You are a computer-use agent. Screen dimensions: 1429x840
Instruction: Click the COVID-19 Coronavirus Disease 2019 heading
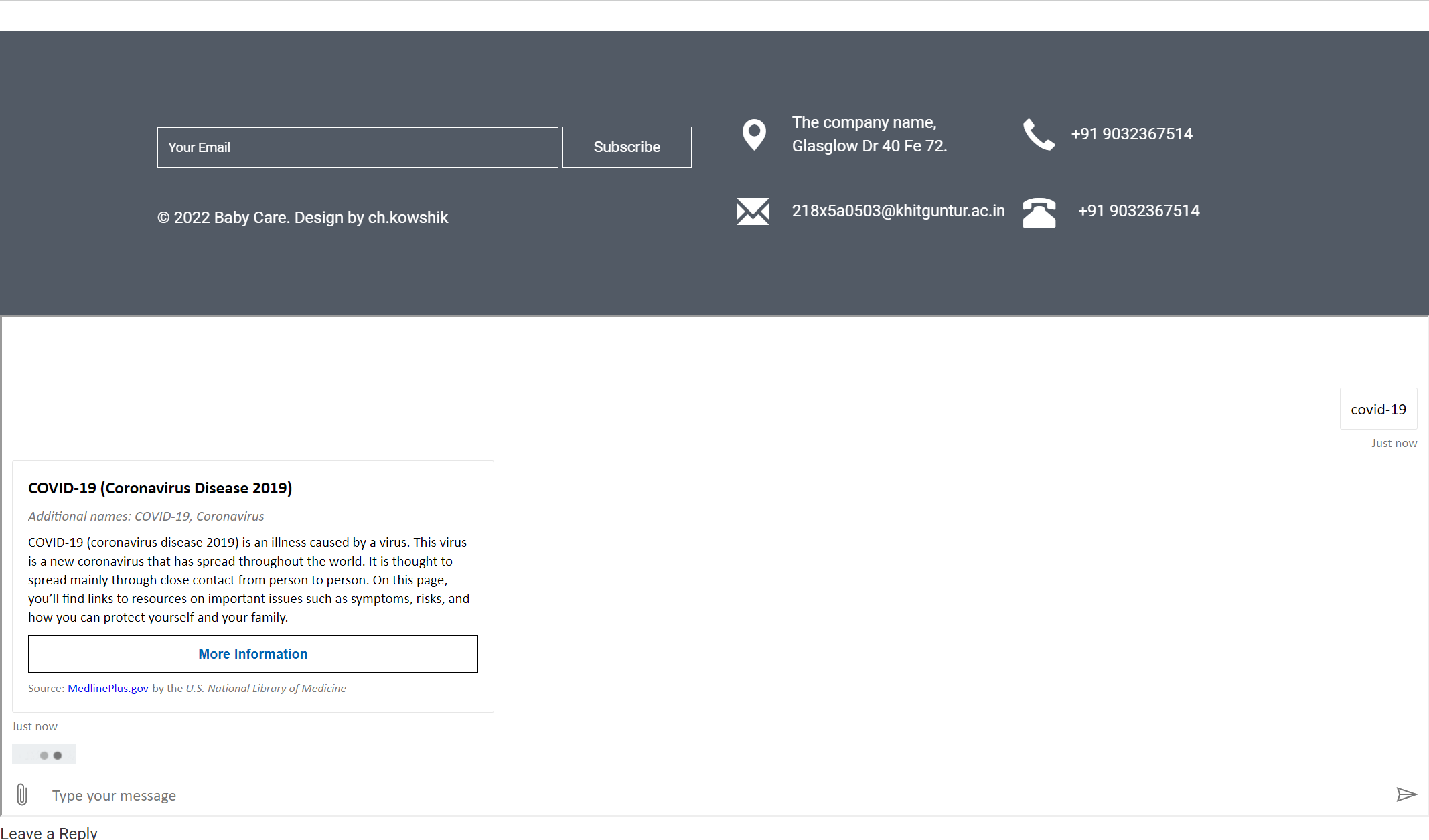tap(160, 488)
